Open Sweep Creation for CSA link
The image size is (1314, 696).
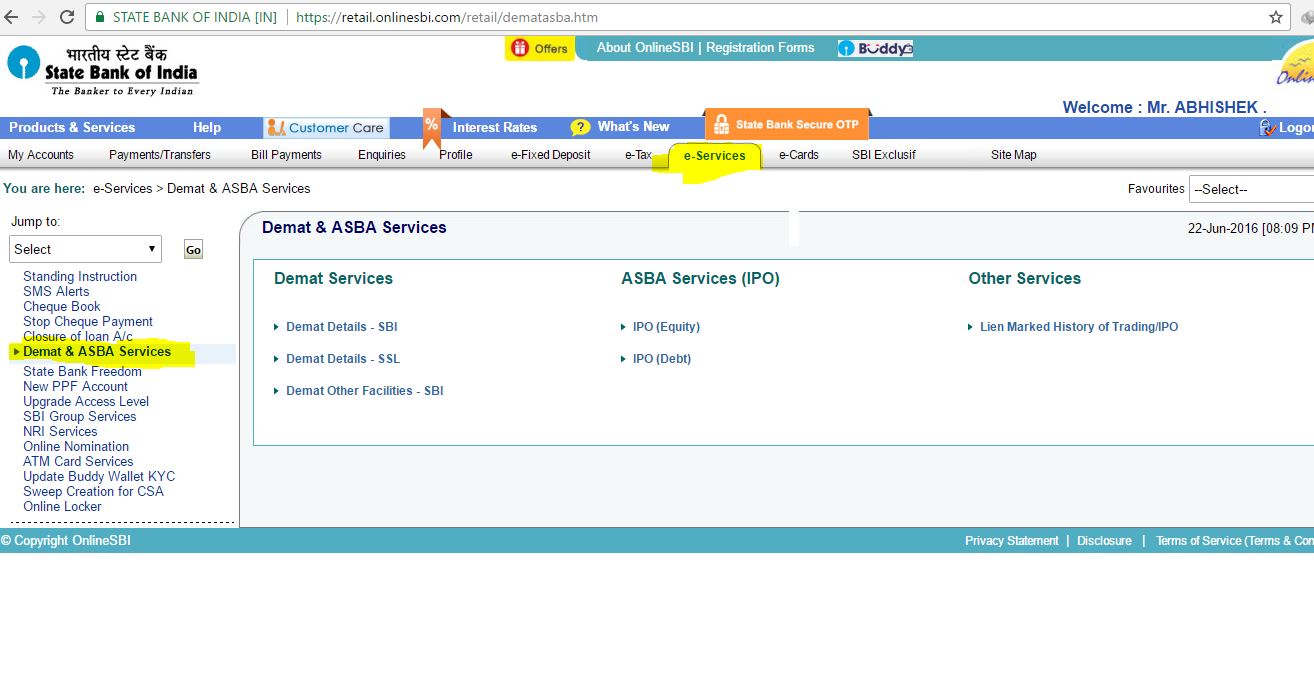point(93,492)
